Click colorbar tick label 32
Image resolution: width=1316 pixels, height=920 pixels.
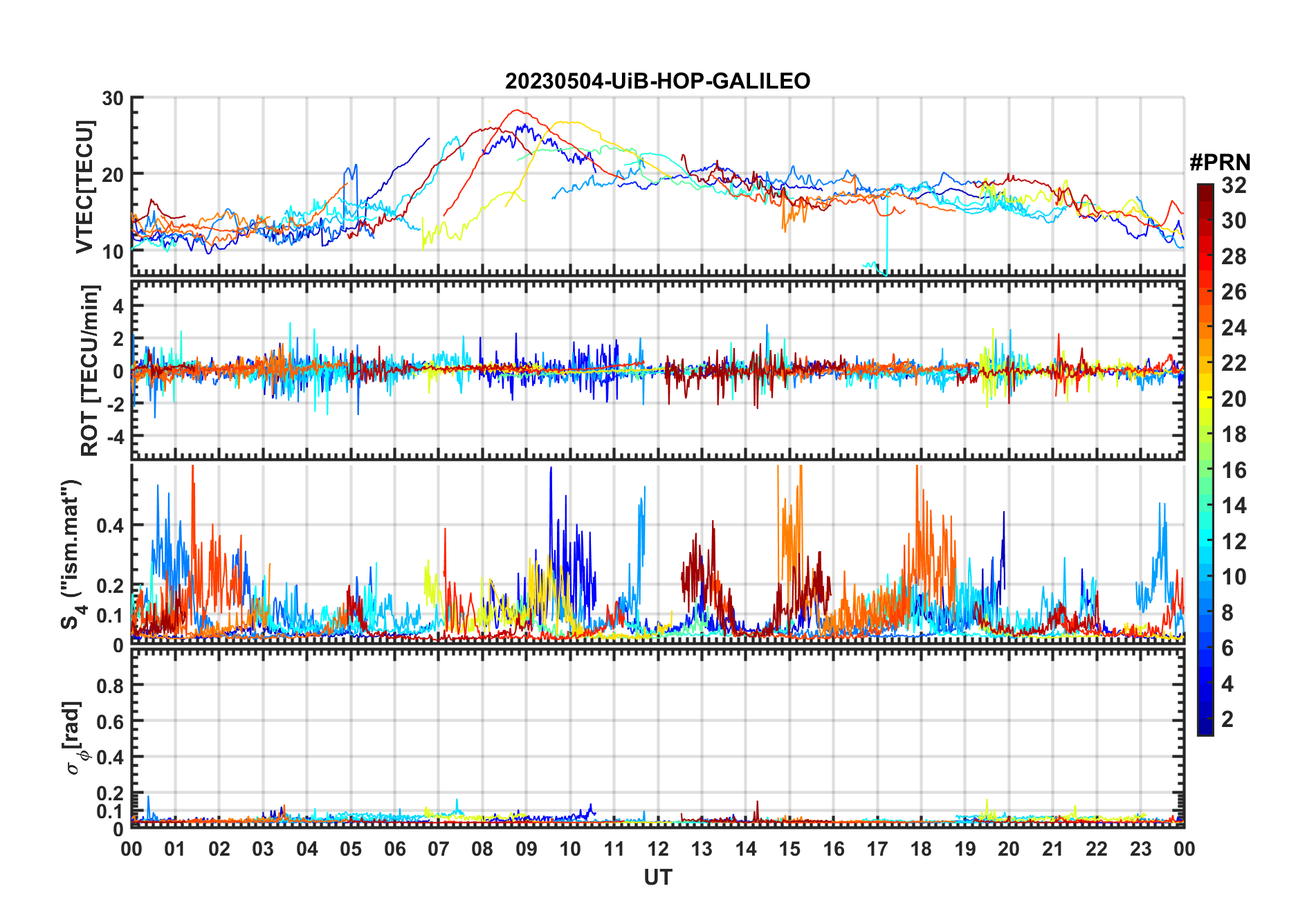click(1234, 185)
